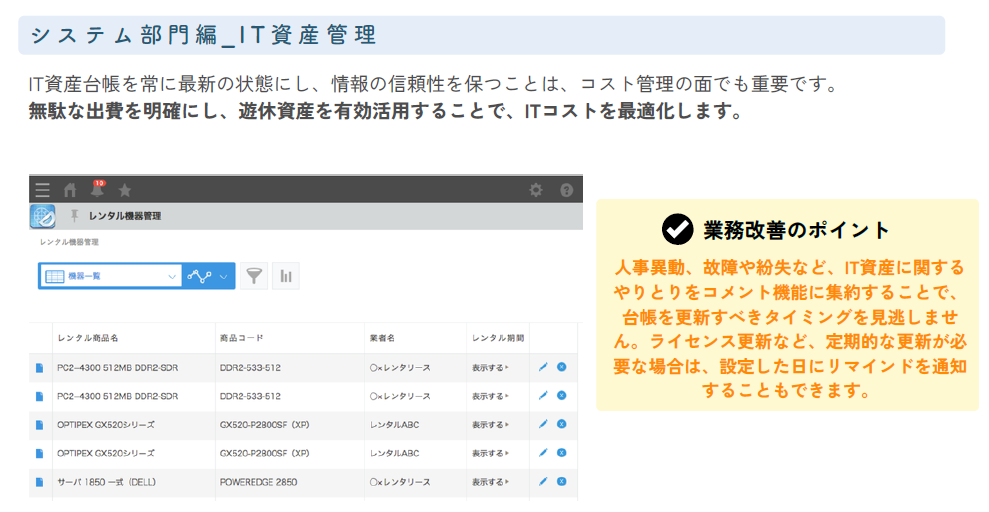This screenshot has width=989, height=512.
Task: Click the レンタル機器管理 breadcrumb link
Action: [x=69, y=242]
